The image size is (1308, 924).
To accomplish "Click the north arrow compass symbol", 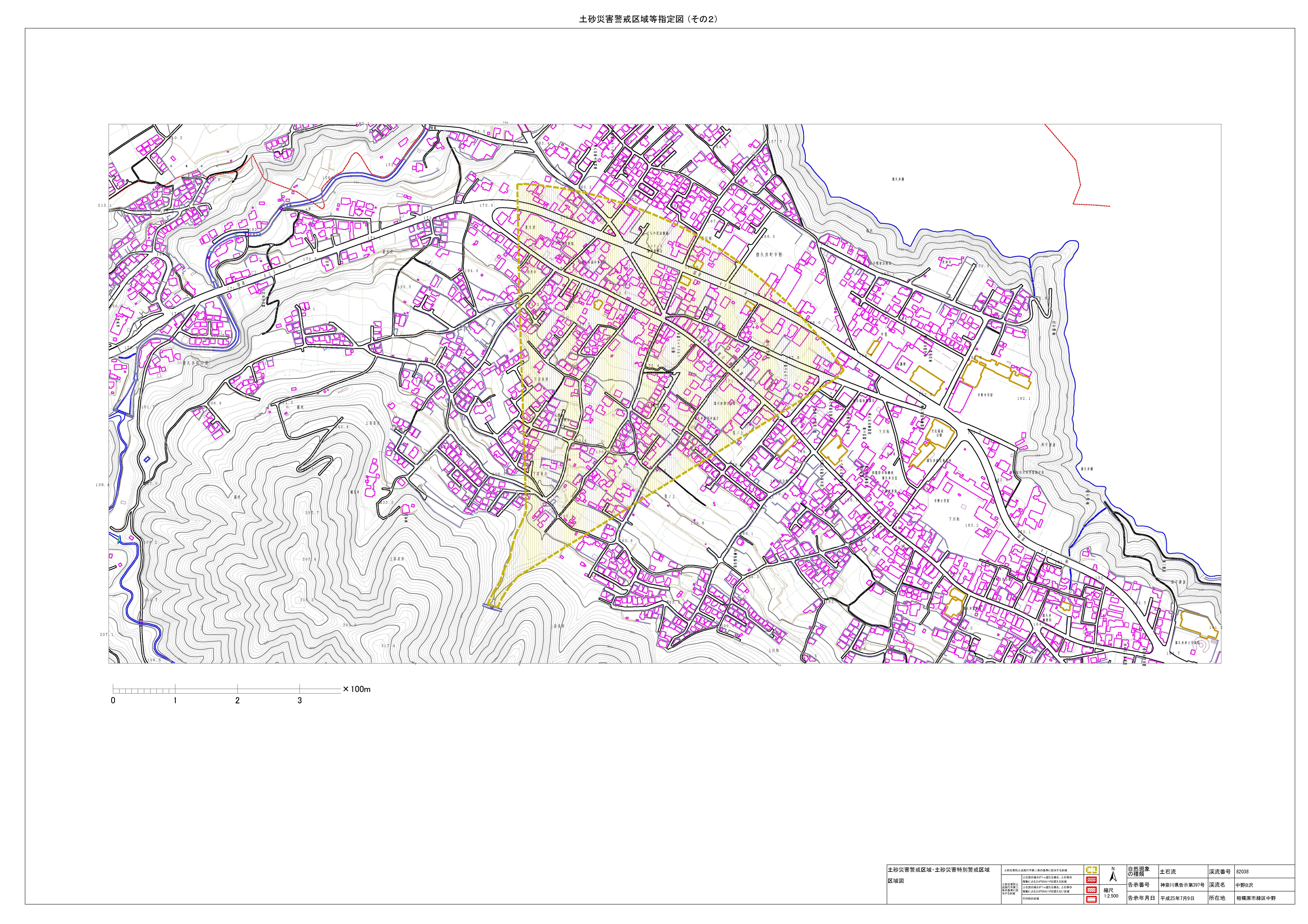I will (1113, 876).
